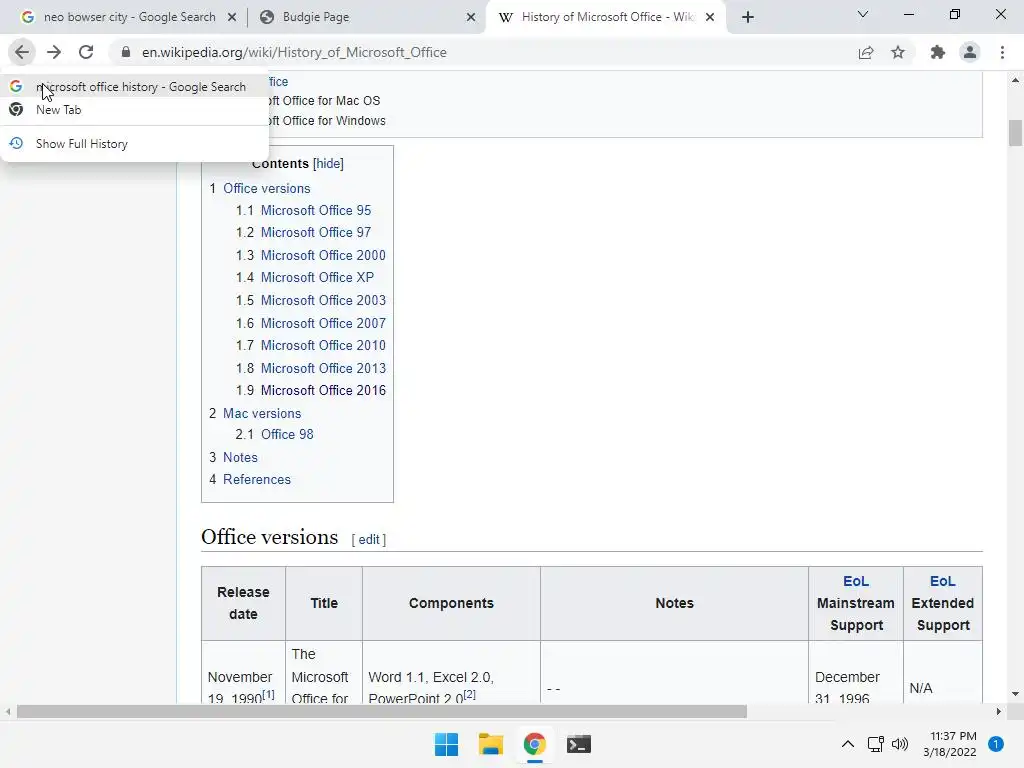This screenshot has height=768, width=1024.
Task: Open citation [2] in components cell
Action: click(469, 694)
